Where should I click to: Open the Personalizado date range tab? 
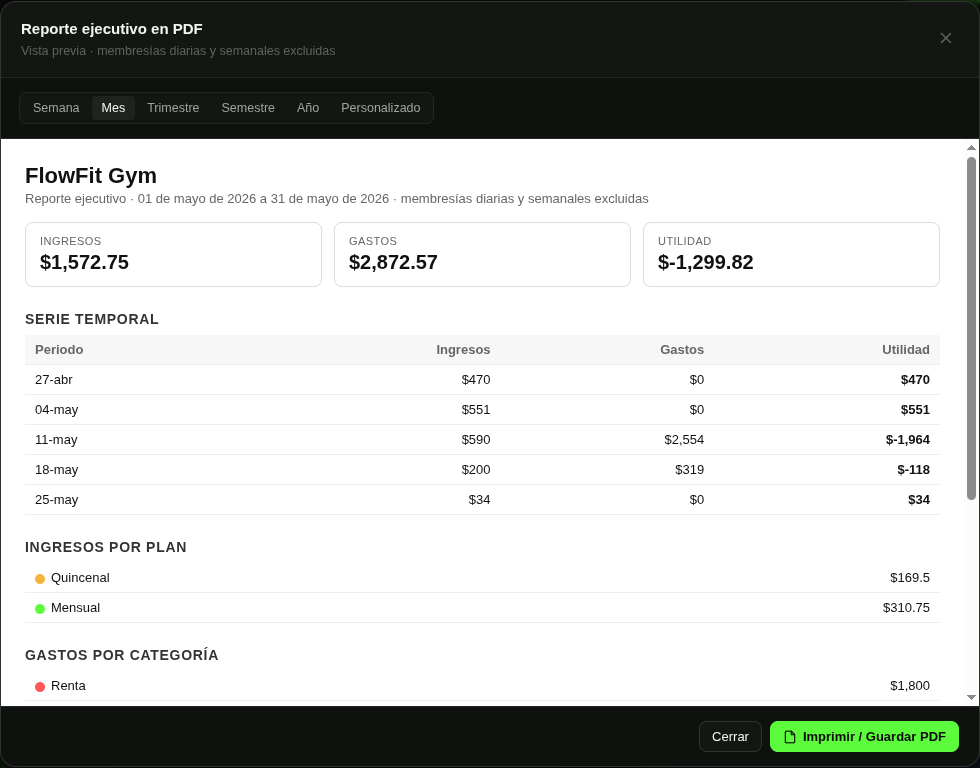click(x=381, y=107)
